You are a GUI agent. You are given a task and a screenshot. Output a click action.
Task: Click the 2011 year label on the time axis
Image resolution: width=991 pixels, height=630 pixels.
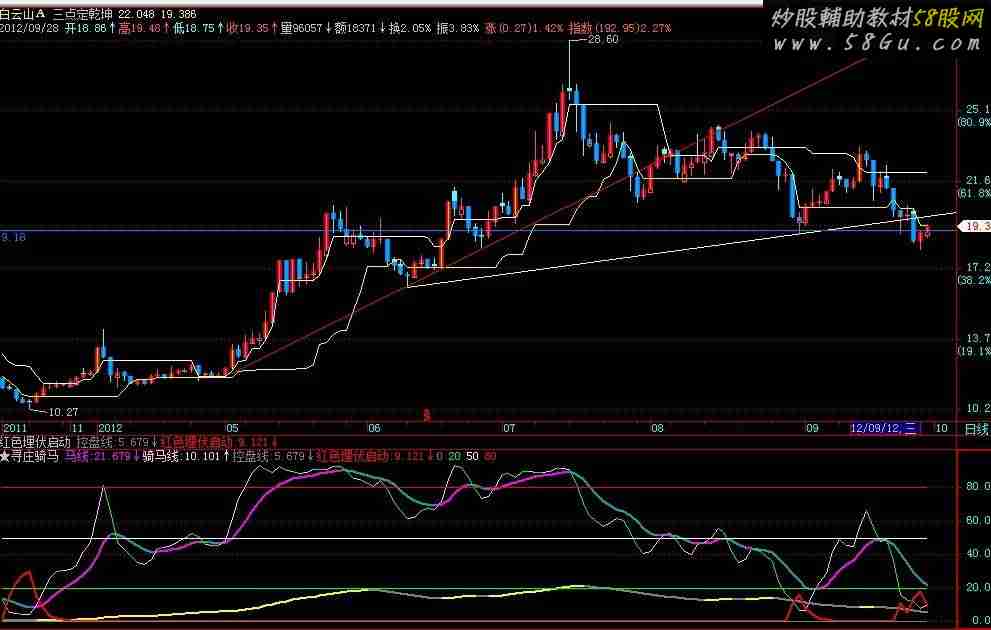tap(13, 428)
